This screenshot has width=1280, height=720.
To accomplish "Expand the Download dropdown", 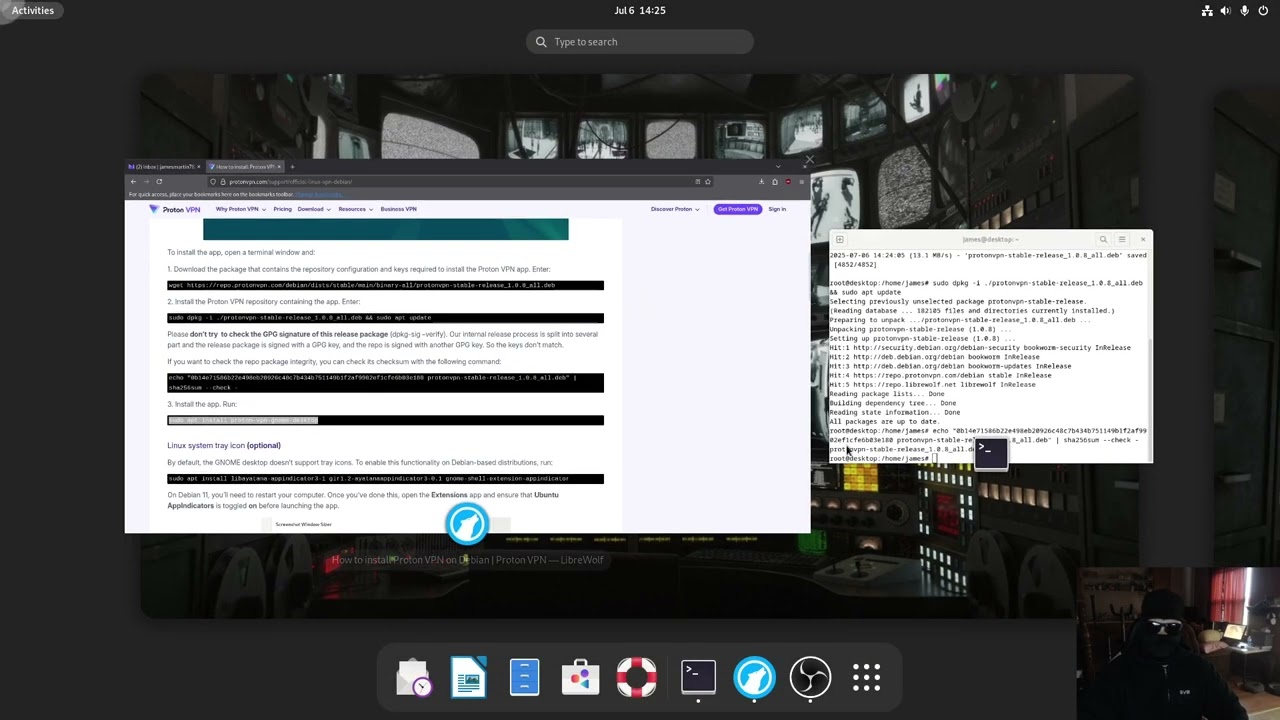I will [313, 209].
